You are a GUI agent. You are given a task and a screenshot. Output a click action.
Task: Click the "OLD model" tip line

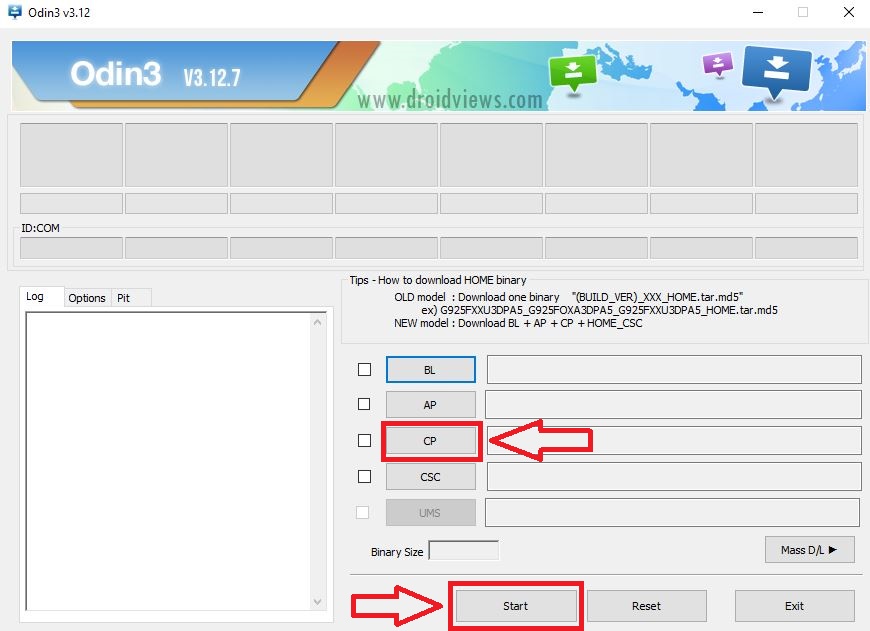tap(569, 297)
